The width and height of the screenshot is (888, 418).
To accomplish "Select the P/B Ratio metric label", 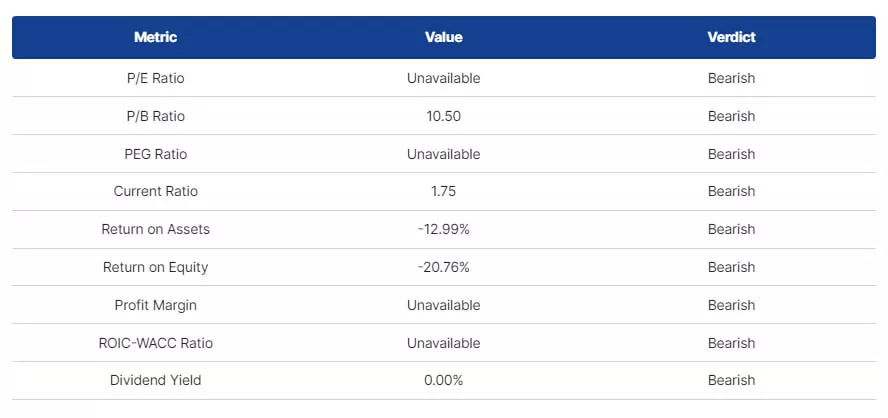I will [x=155, y=116].
